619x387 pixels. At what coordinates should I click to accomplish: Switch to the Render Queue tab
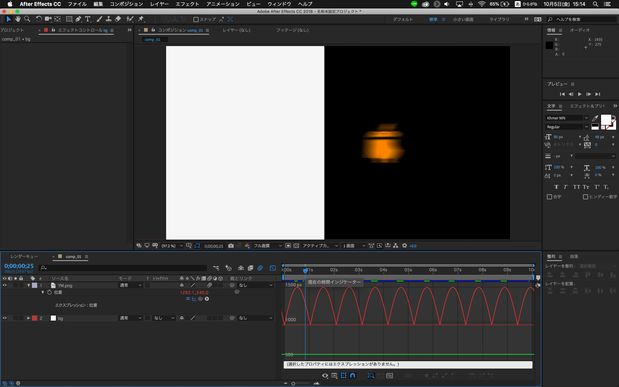click(24, 257)
